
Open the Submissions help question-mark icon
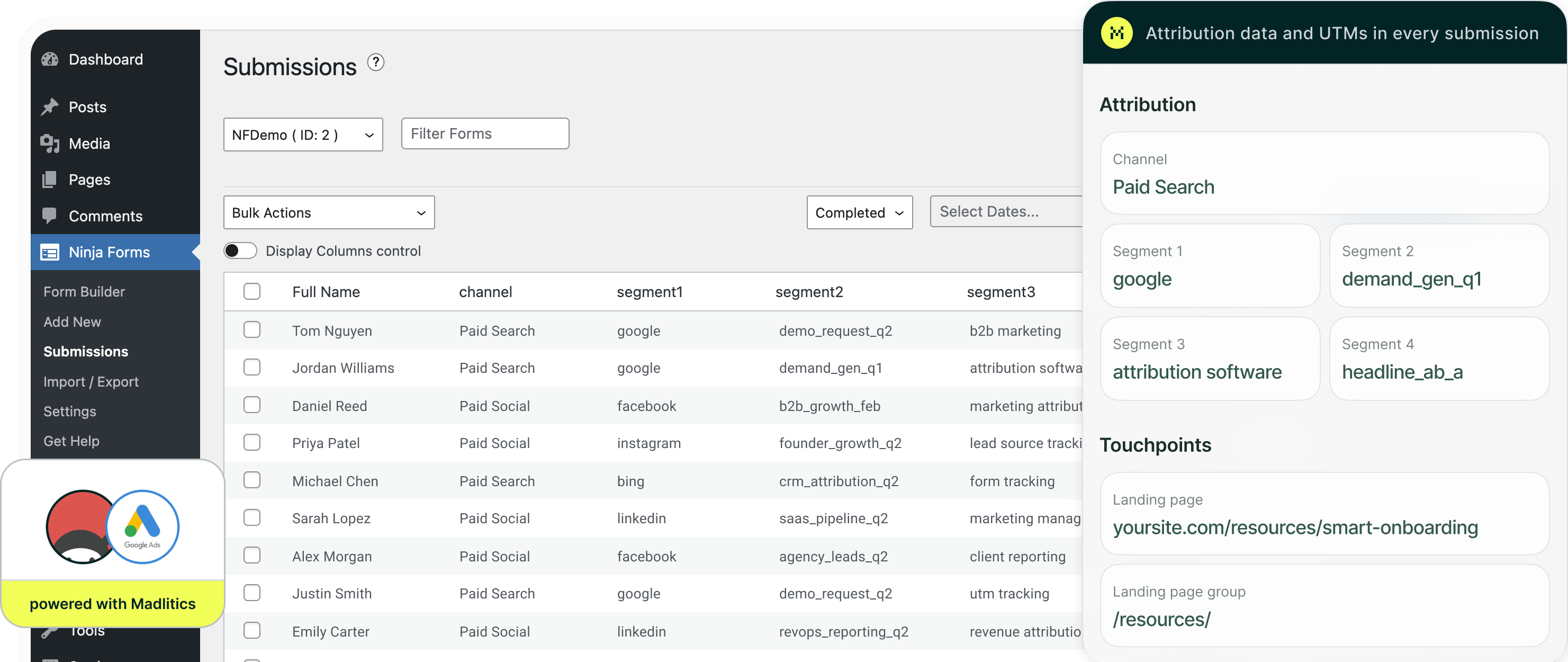376,62
